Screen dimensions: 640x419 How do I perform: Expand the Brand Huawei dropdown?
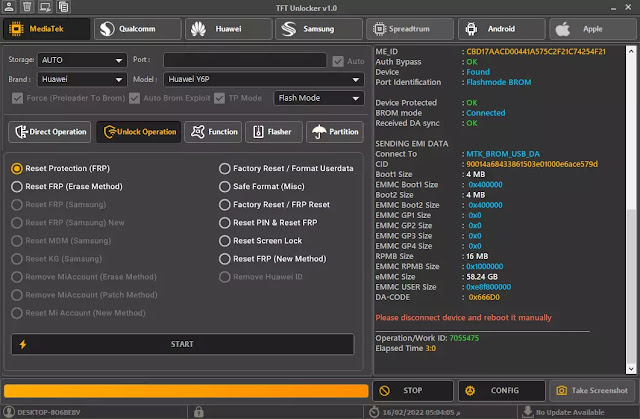coord(82,80)
